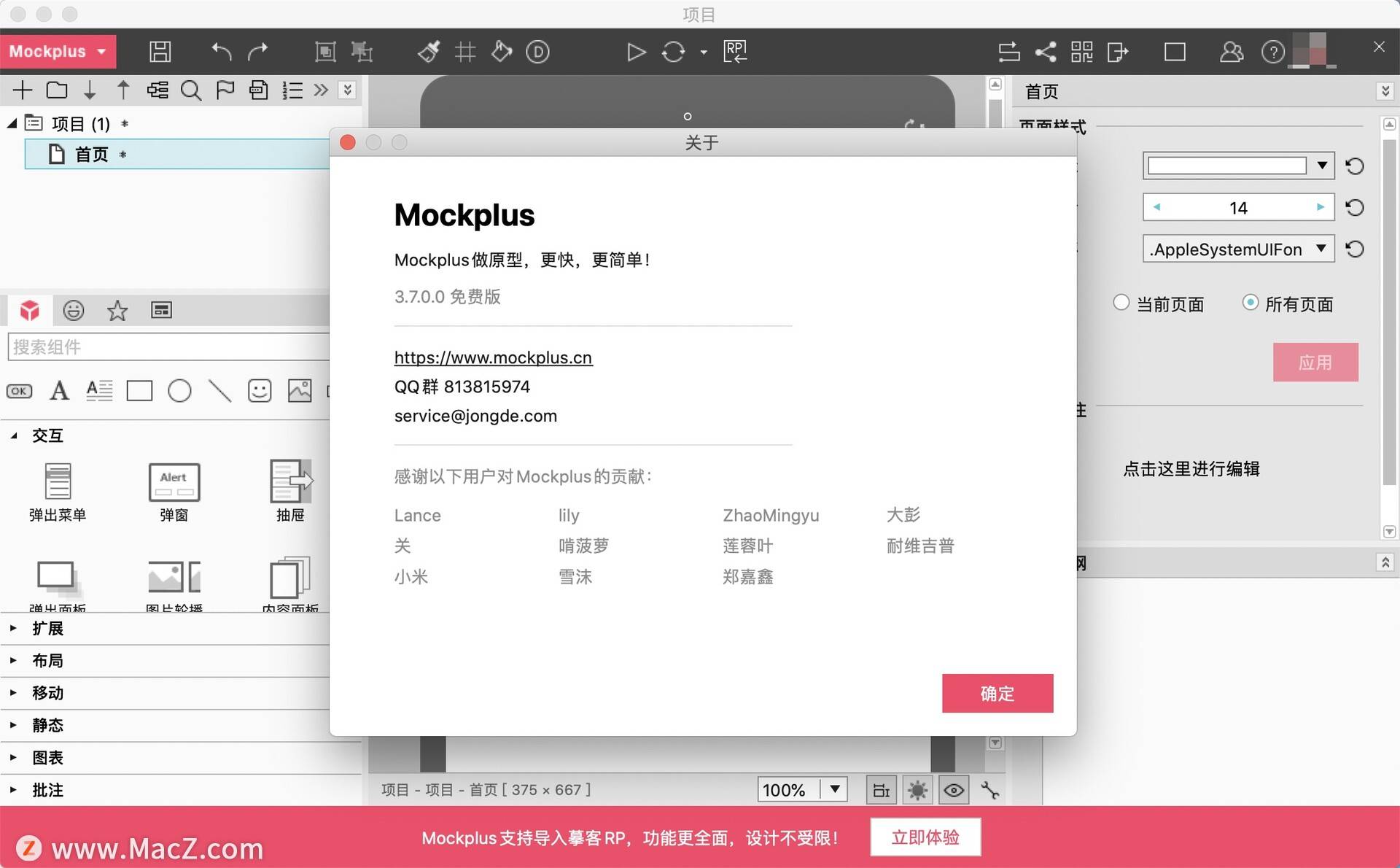
Task: Open the Mockplus main menu dropdown
Action: pos(58,52)
